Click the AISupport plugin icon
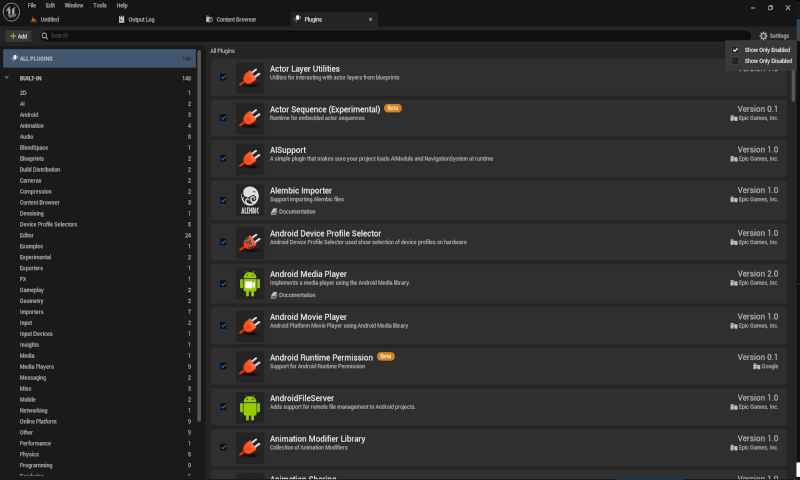Image resolution: width=800 pixels, height=480 pixels. [250, 159]
